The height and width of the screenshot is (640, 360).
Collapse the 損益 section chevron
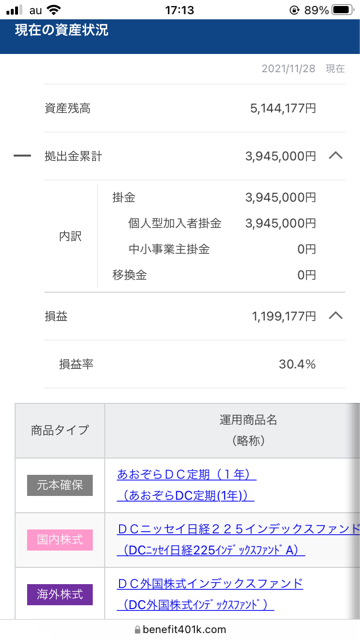(336, 316)
